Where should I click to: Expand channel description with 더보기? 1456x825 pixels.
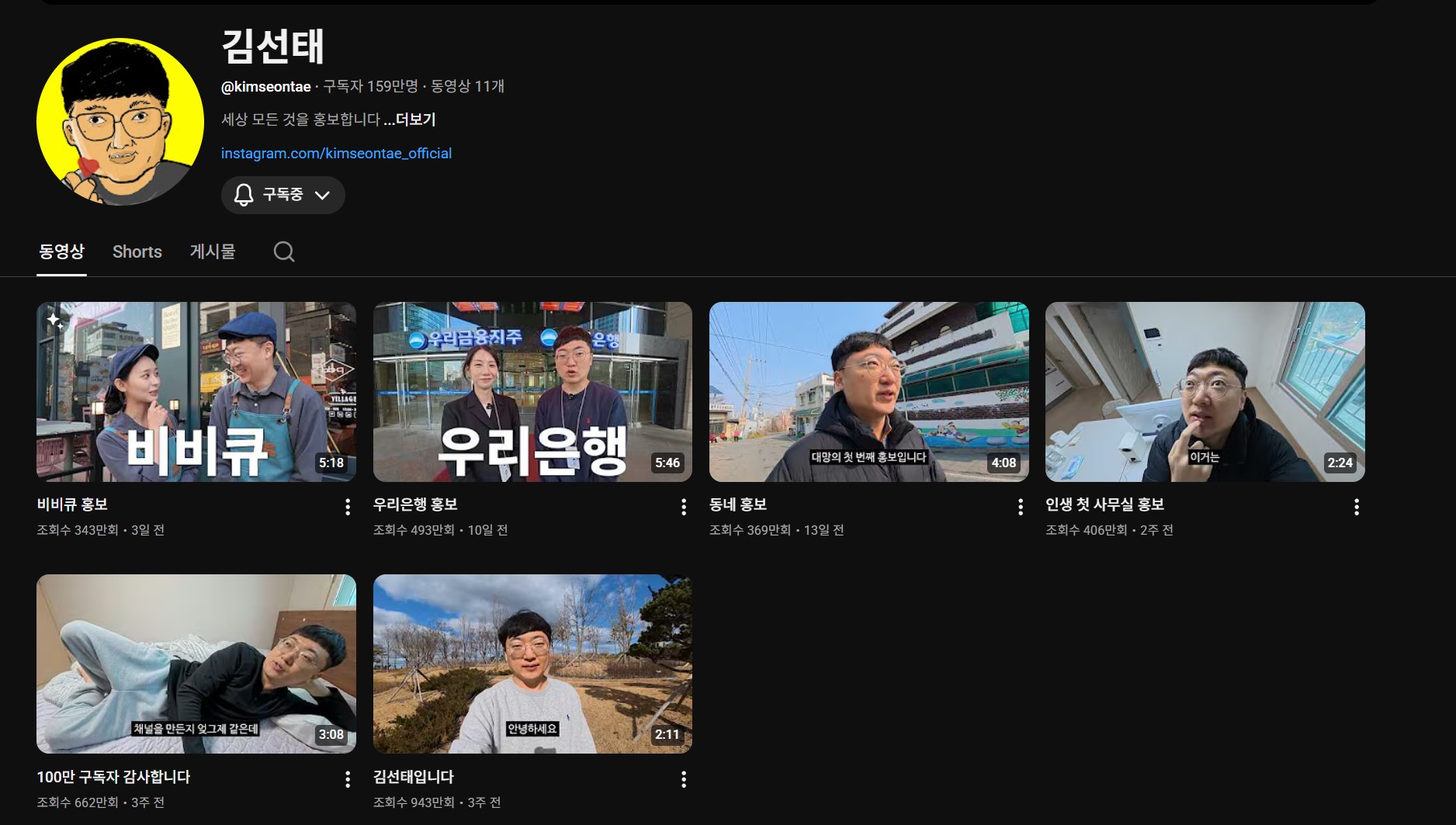(410, 120)
